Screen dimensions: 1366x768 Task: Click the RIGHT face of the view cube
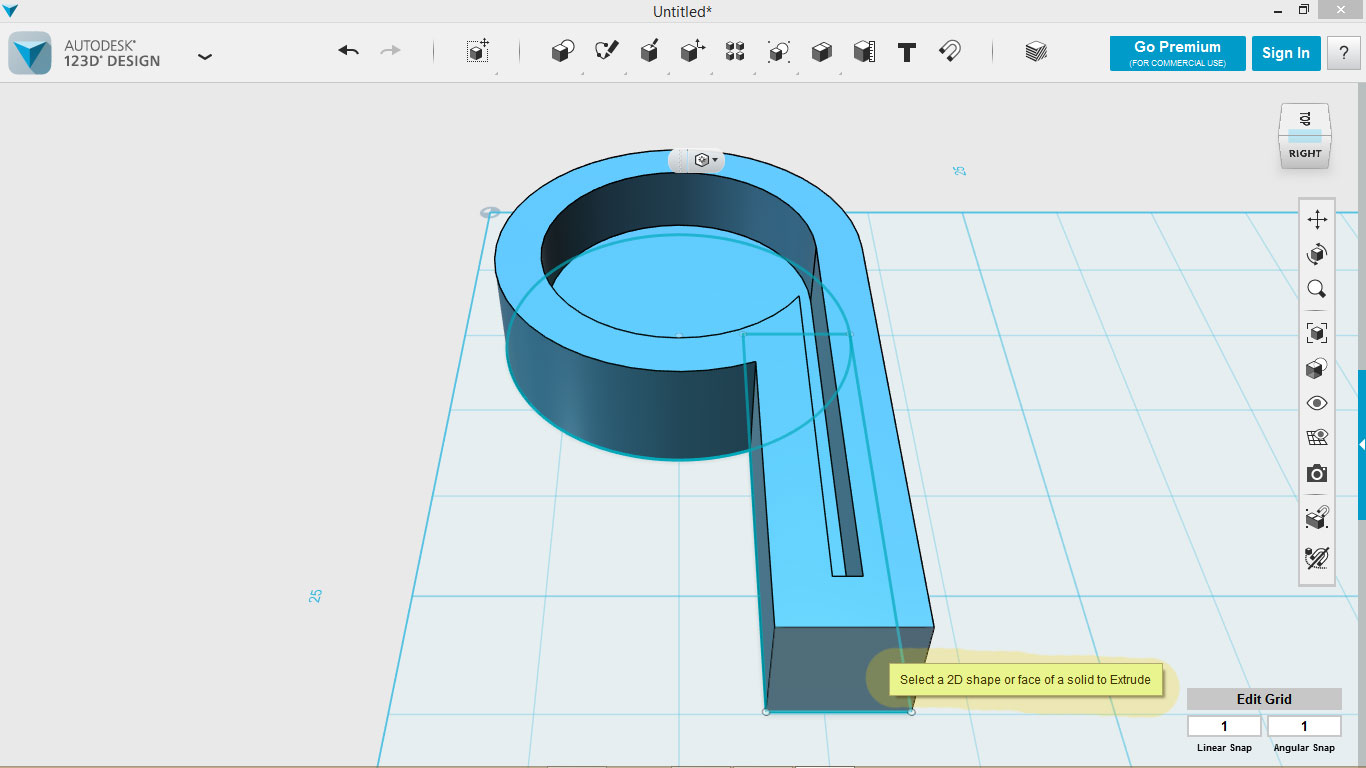[1305, 154]
